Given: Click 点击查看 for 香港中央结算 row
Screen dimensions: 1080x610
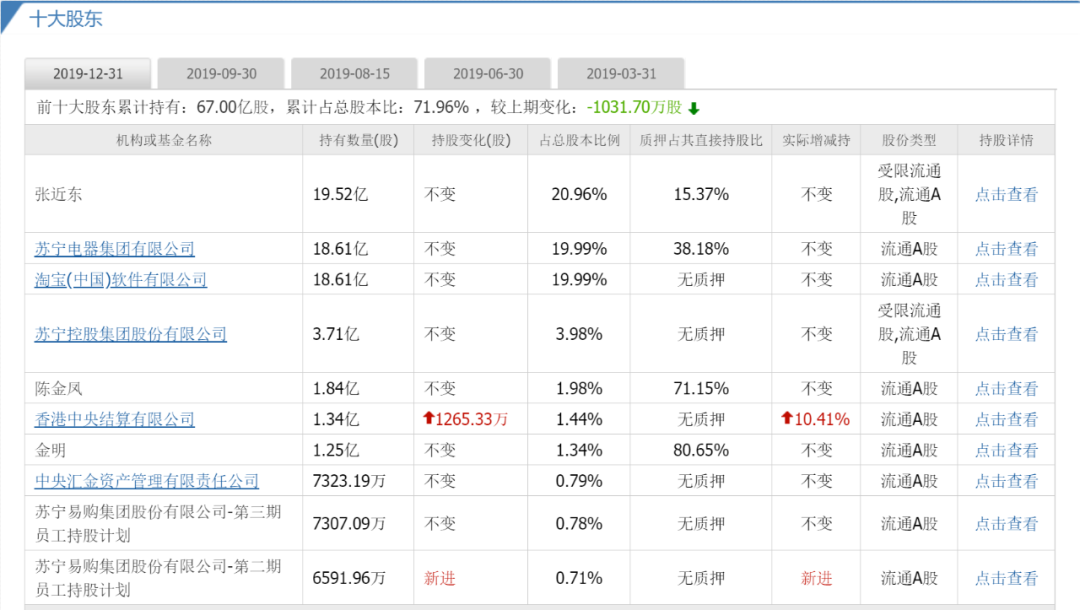Looking at the screenshot, I should tap(1006, 419).
